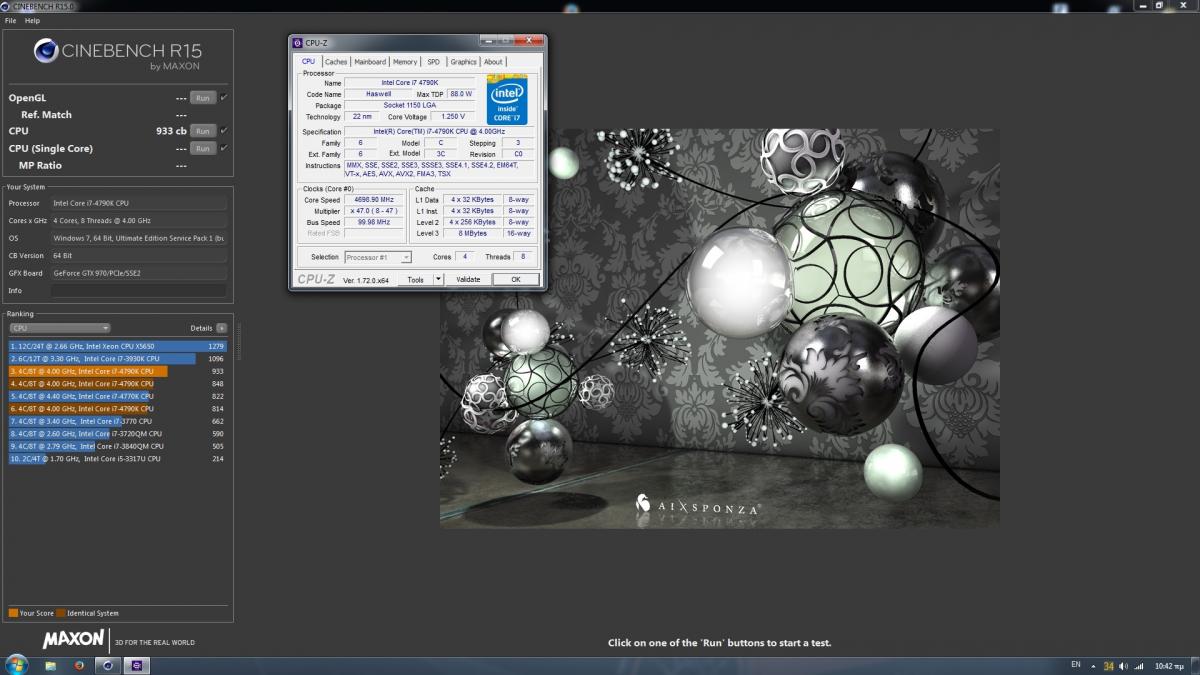The width and height of the screenshot is (1200, 675).
Task: Select the i7-3930K ranking entry
Action: pos(118,358)
